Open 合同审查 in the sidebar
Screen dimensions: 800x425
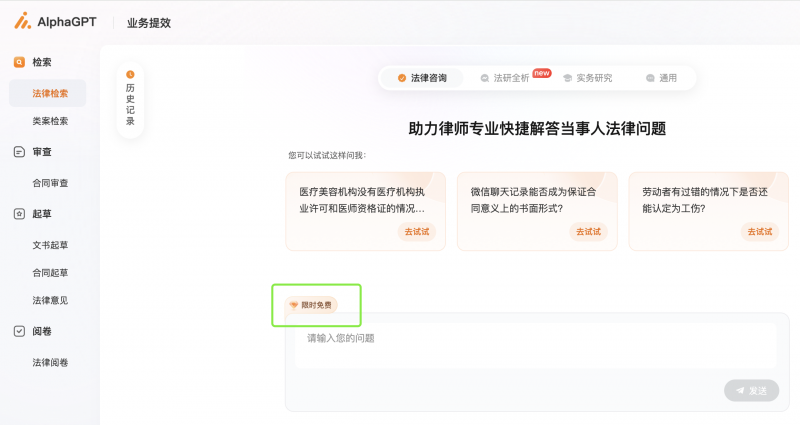(x=50, y=183)
